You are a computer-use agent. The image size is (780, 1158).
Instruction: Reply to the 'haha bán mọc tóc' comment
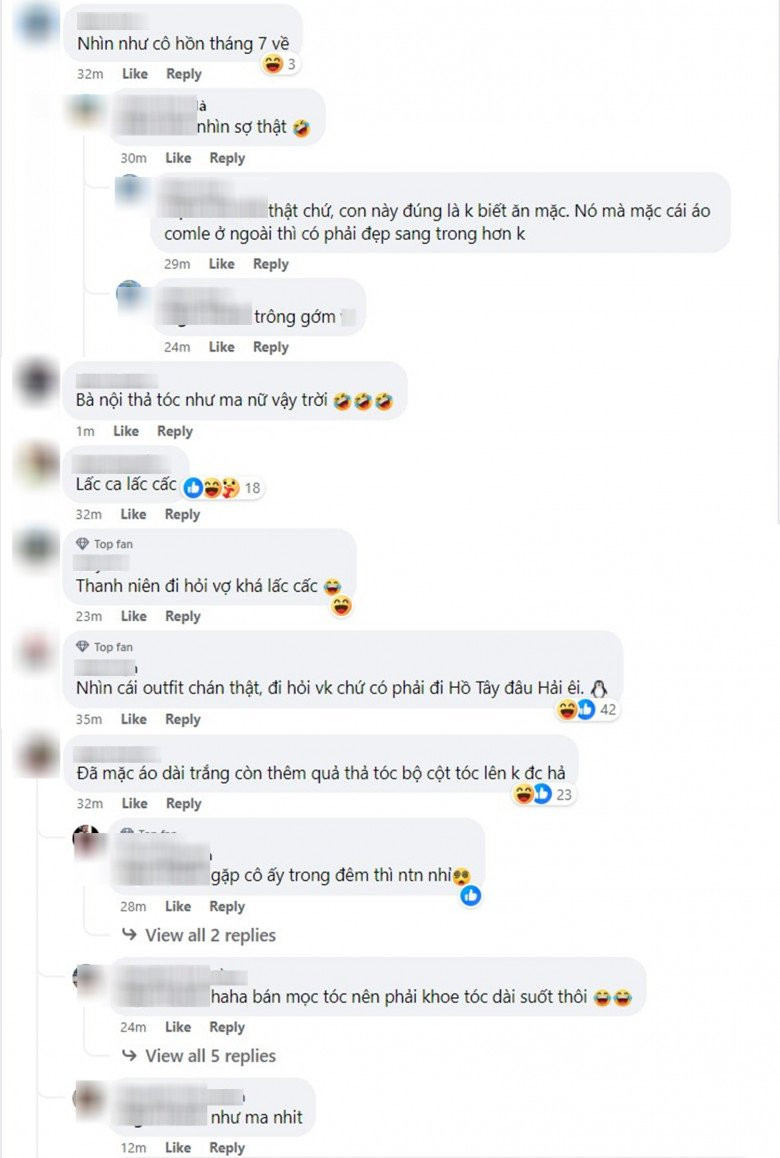coord(227,1027)
